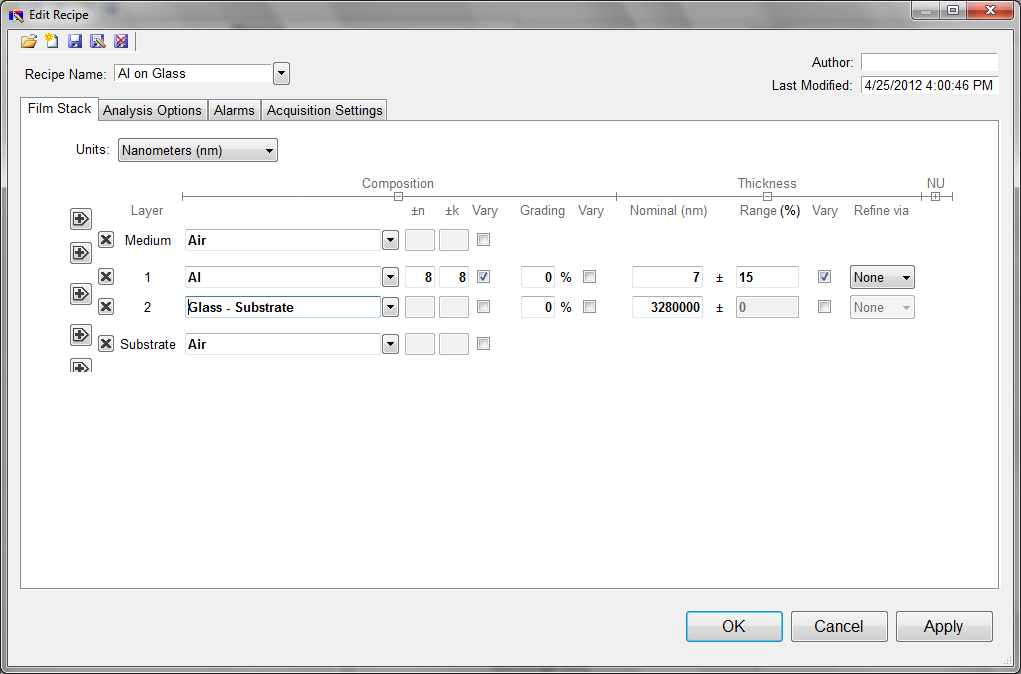Remove layer 1 (Al) with its X button

pyautogui.click(x=106, y=277)
